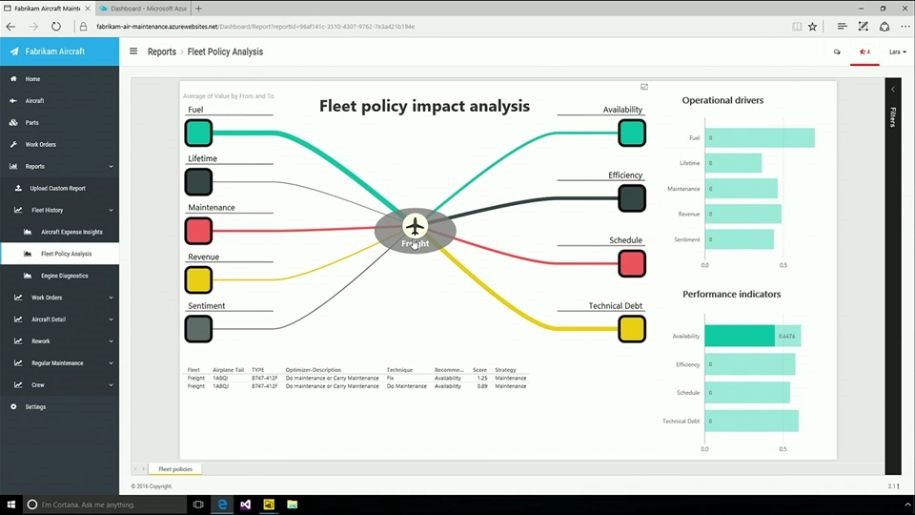
Task: Select the green Fuel node
Action: point(198,133)
